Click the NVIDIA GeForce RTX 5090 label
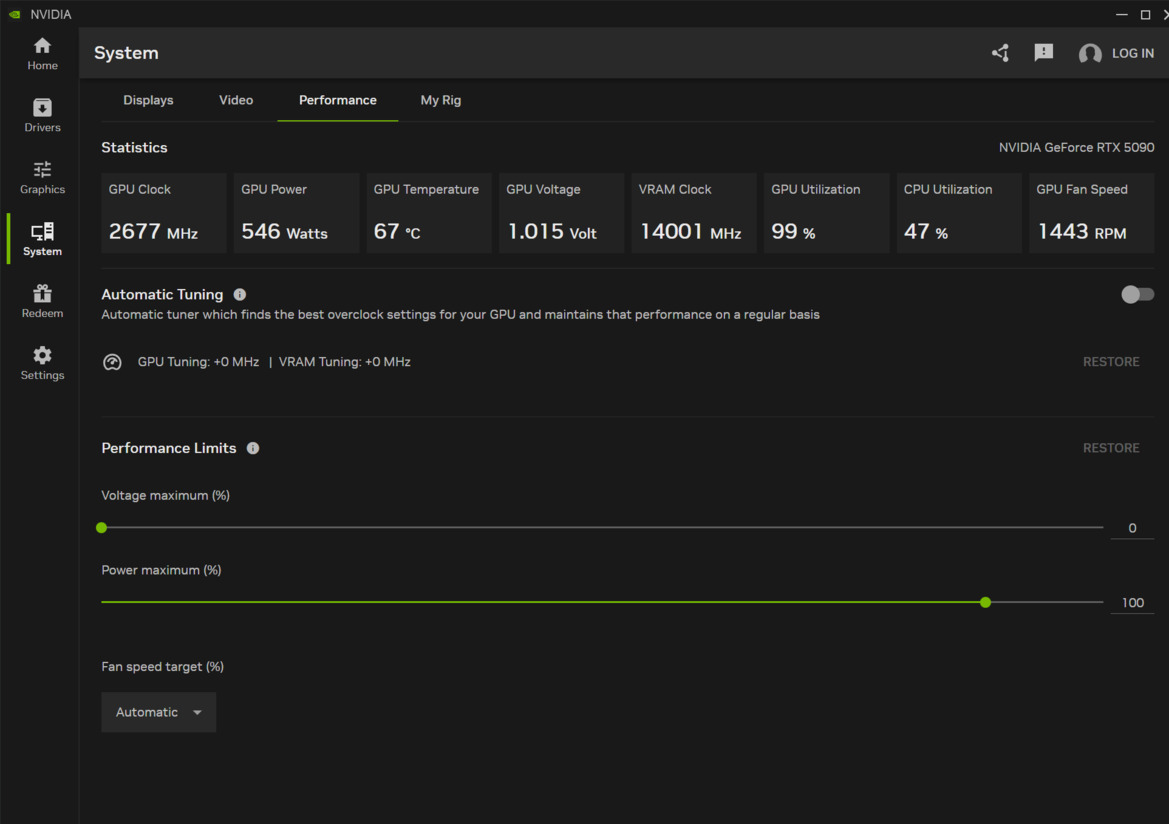The height and width of the screenshot is (824, 1169). point(1077,148)
